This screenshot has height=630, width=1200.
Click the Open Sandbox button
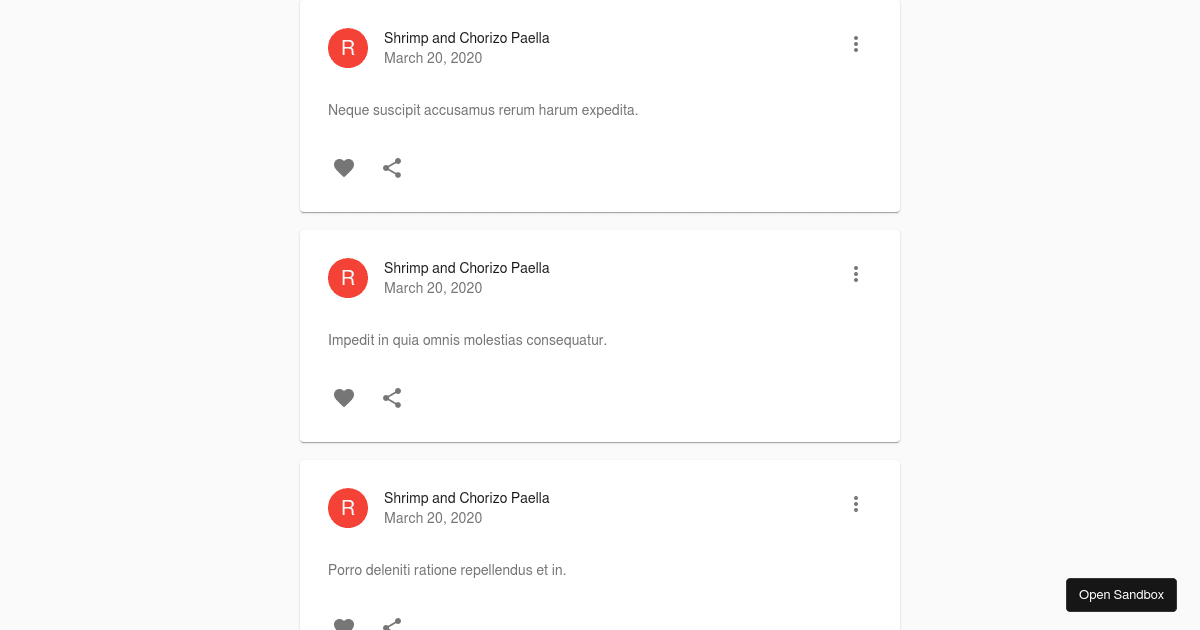point(1121,594)
